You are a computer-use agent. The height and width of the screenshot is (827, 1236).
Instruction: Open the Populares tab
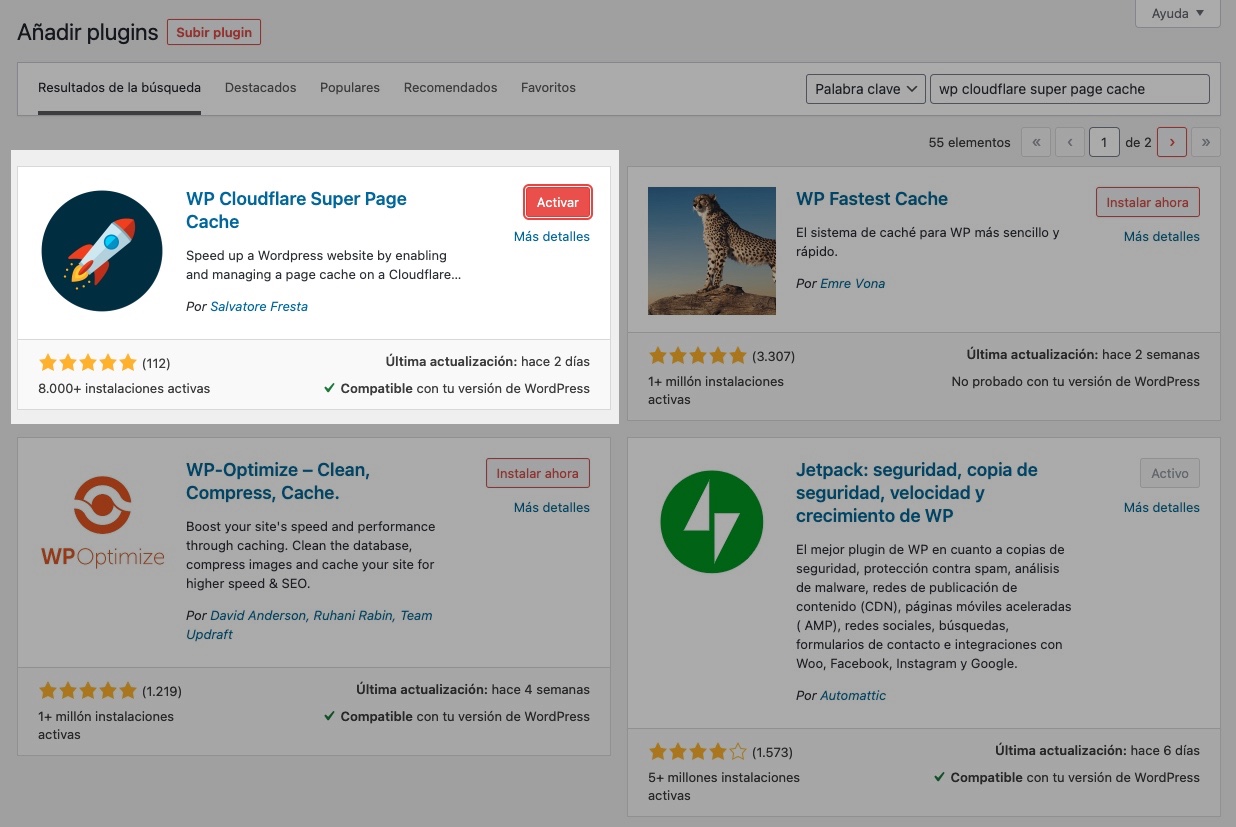[350, 88]
